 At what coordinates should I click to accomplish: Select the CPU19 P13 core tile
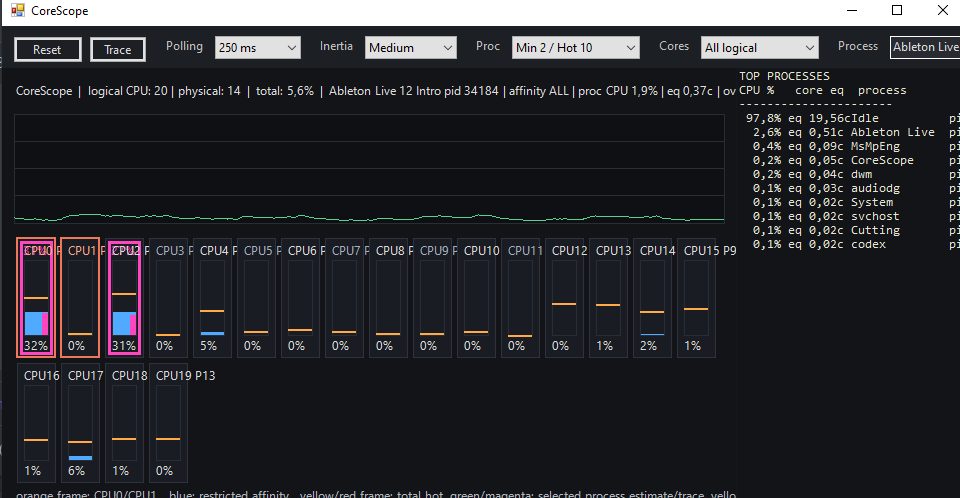pos(168,423)
